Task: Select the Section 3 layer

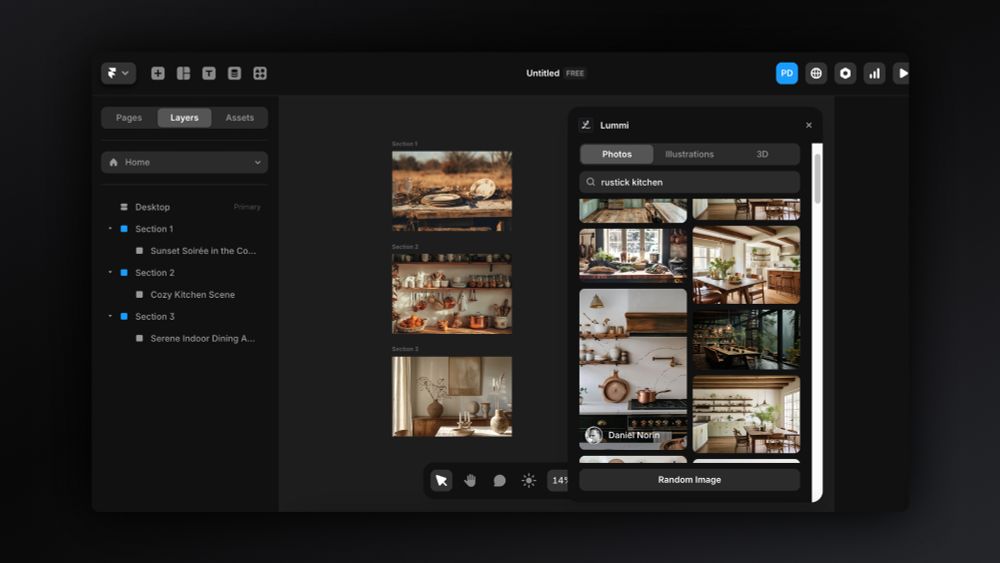Action: [154, 317]
